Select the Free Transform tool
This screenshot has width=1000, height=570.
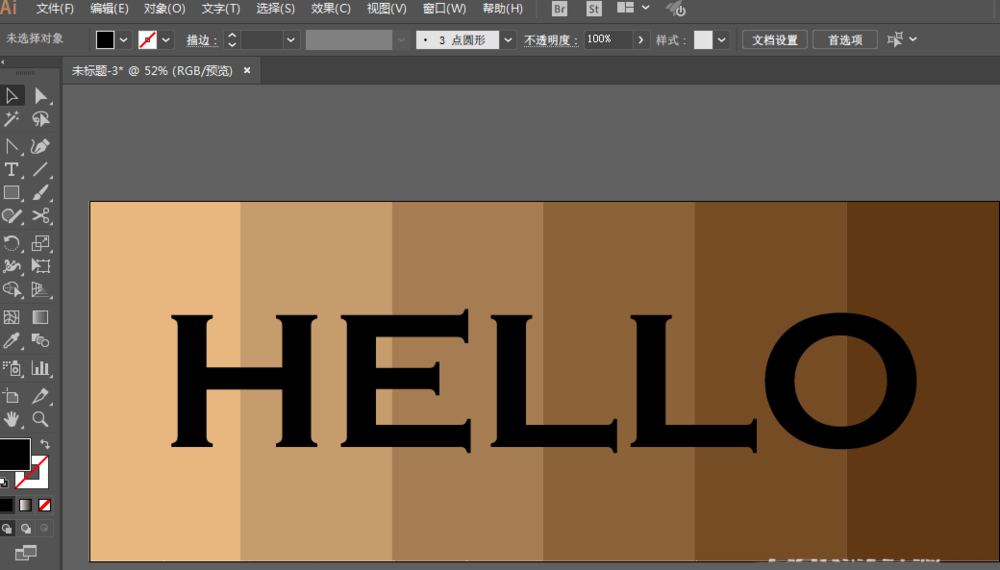coord(41,266)
